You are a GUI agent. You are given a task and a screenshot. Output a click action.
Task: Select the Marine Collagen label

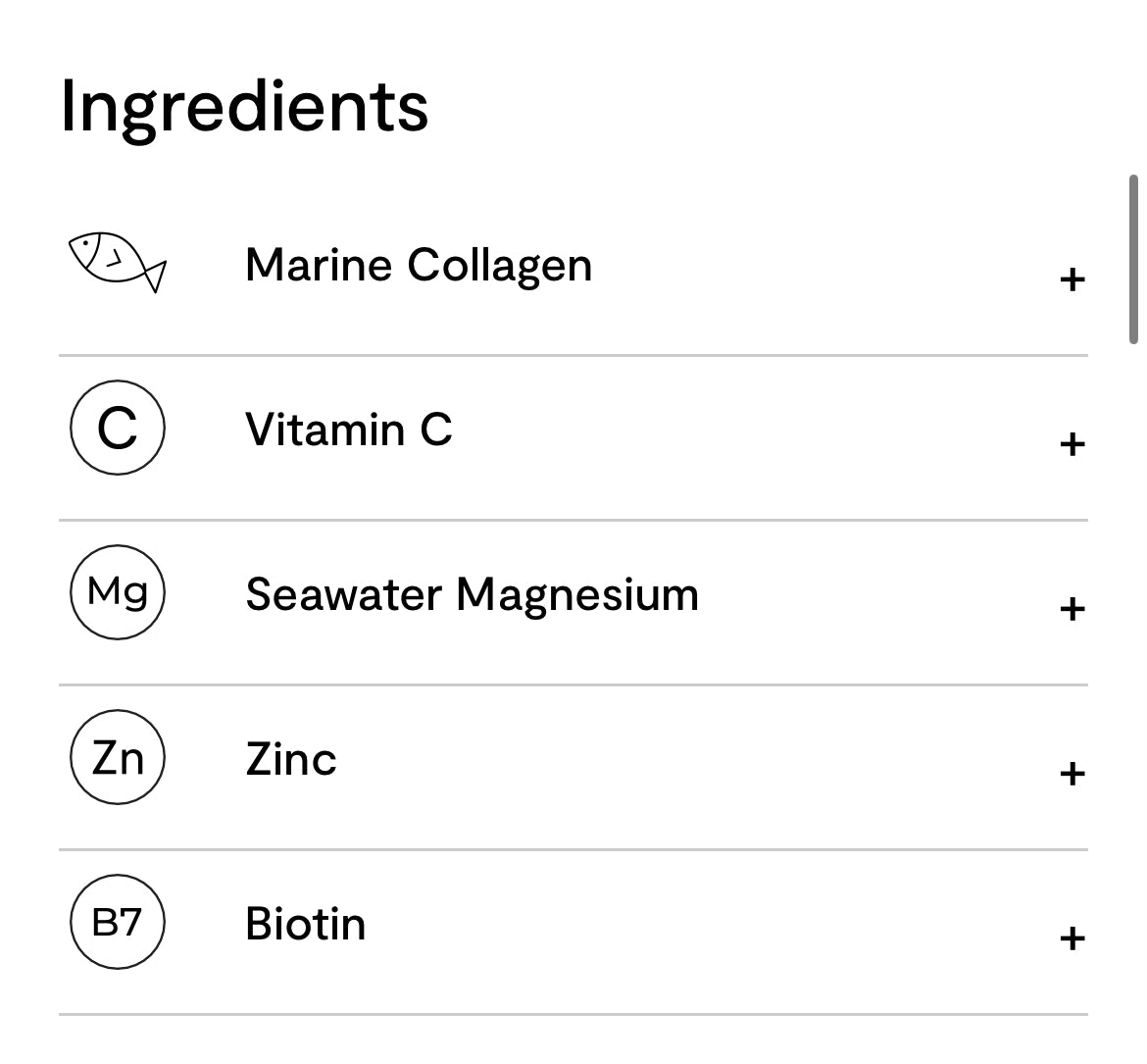coord(419,265)
